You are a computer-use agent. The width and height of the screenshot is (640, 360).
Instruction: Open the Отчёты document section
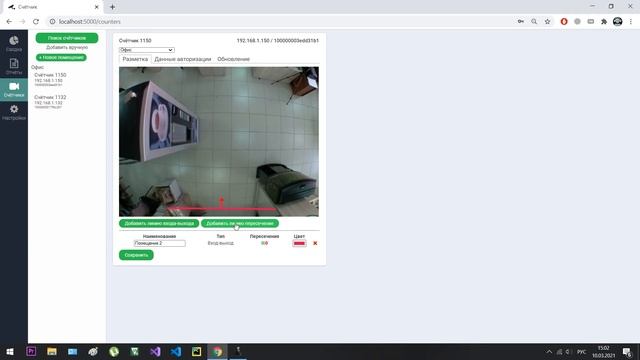click(x=14, y=66)
